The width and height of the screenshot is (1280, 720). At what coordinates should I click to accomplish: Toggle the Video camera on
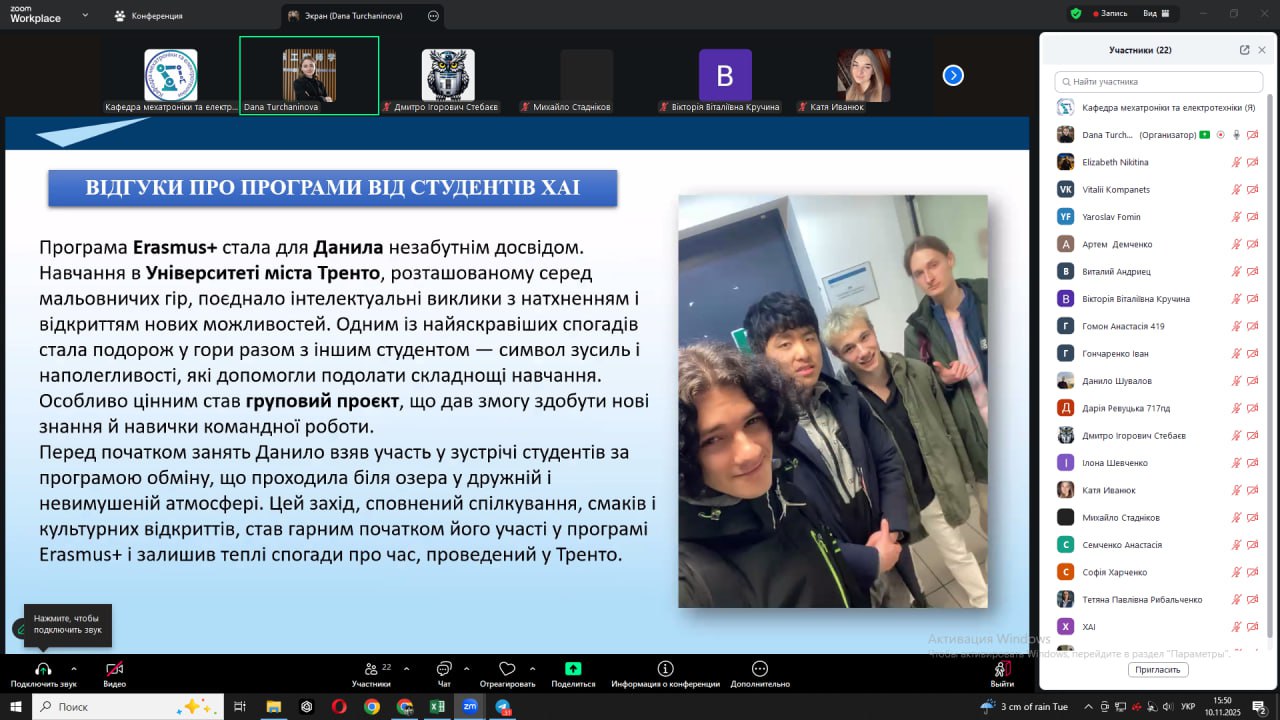click(115, 669)
